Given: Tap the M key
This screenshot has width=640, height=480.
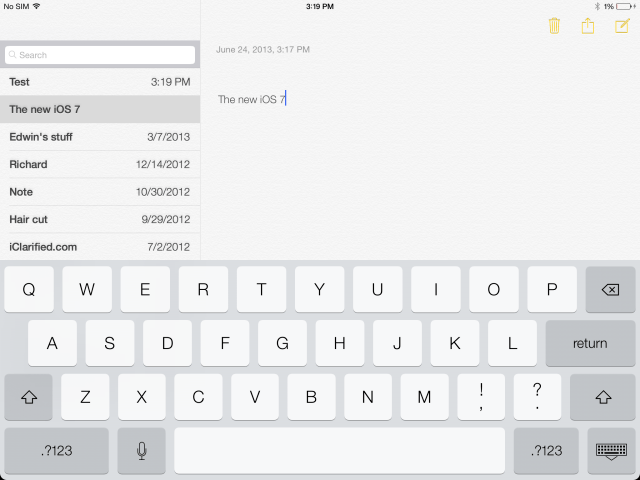Looking at the screenshot, I should pyautogui.click(x=424, y=397).
